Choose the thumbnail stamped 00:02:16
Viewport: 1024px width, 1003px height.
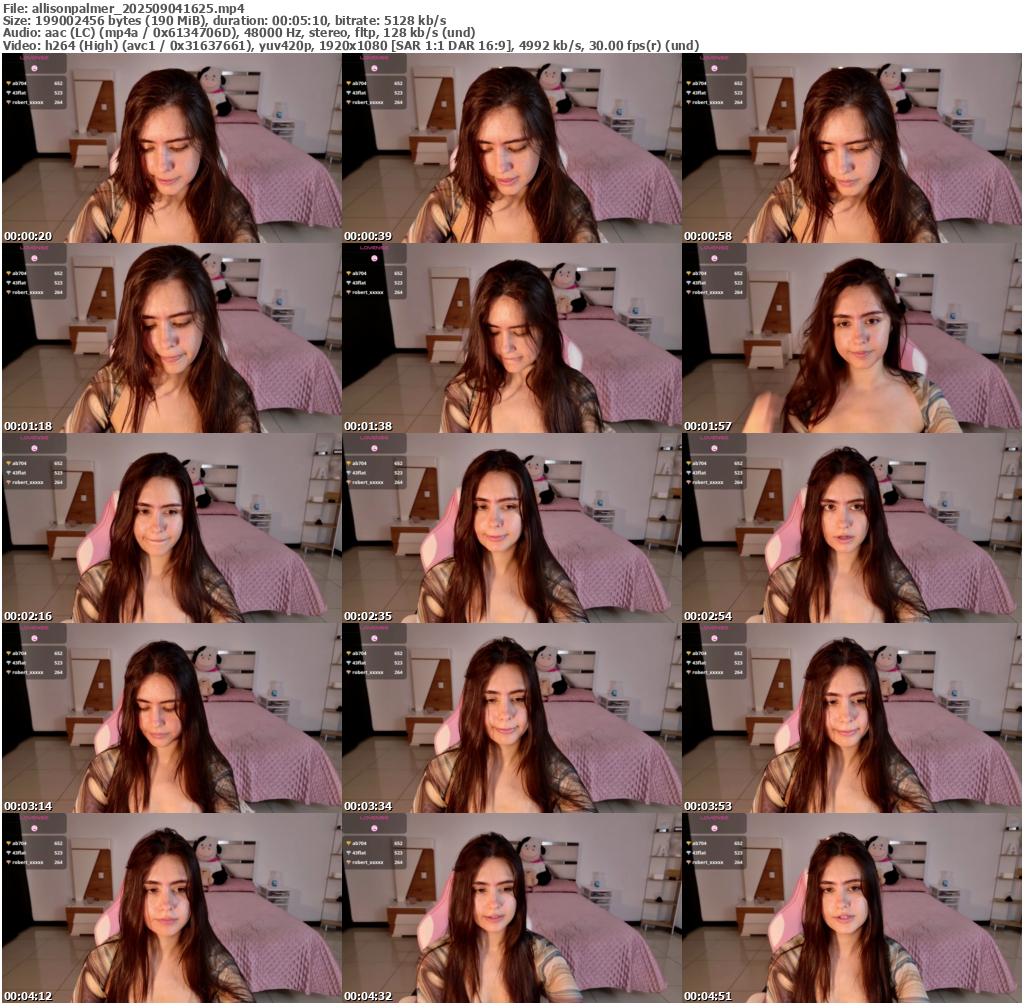coord(172,528)
